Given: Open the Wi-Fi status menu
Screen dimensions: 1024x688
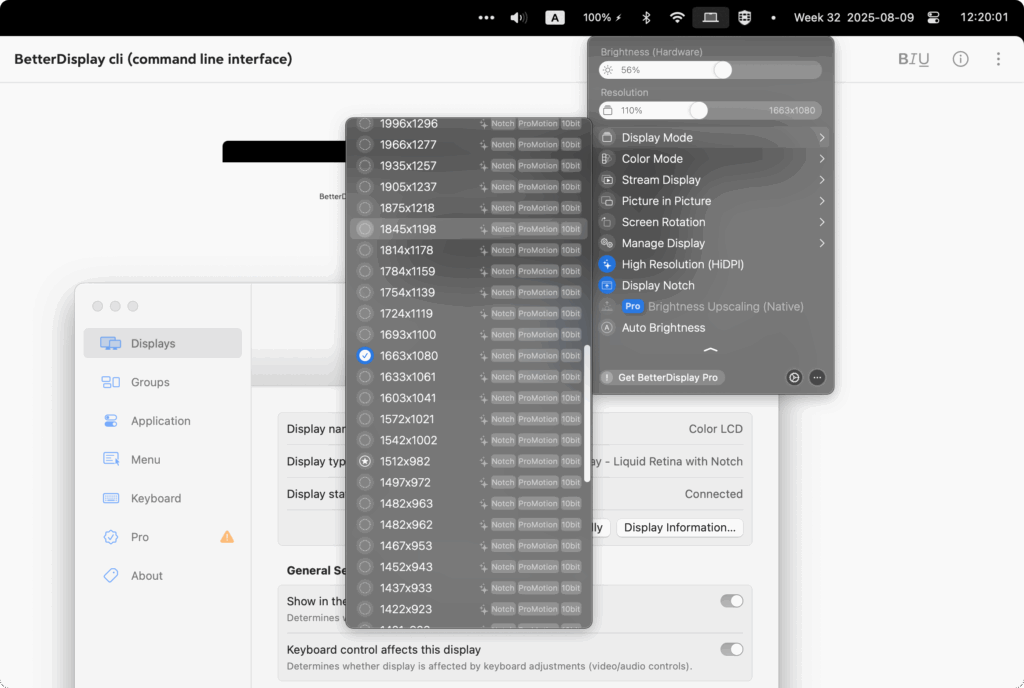Looking at the screenshot, I should pyautogui.click(x=677, y=18).
